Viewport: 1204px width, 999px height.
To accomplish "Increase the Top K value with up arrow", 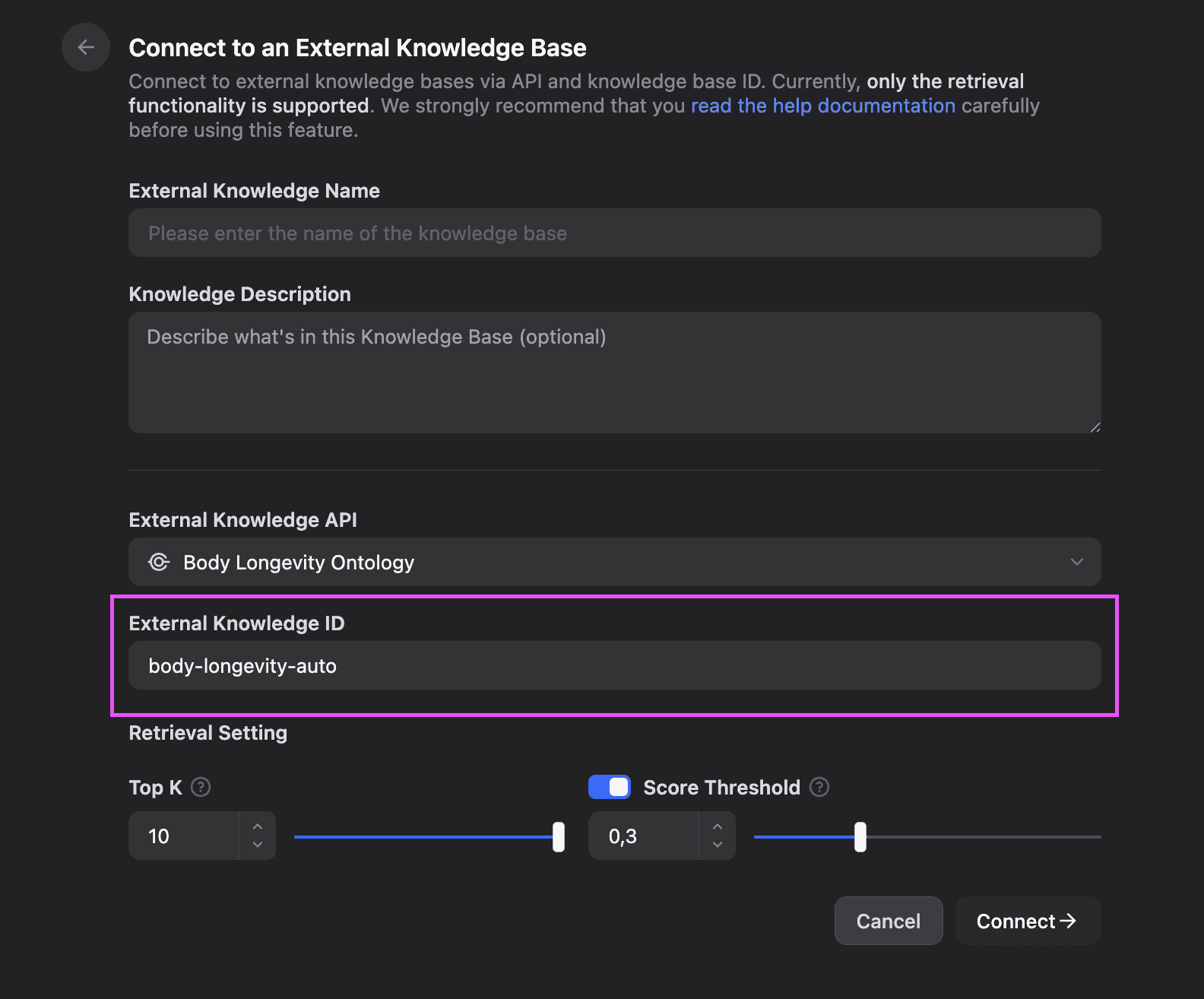I will (258, 826).
